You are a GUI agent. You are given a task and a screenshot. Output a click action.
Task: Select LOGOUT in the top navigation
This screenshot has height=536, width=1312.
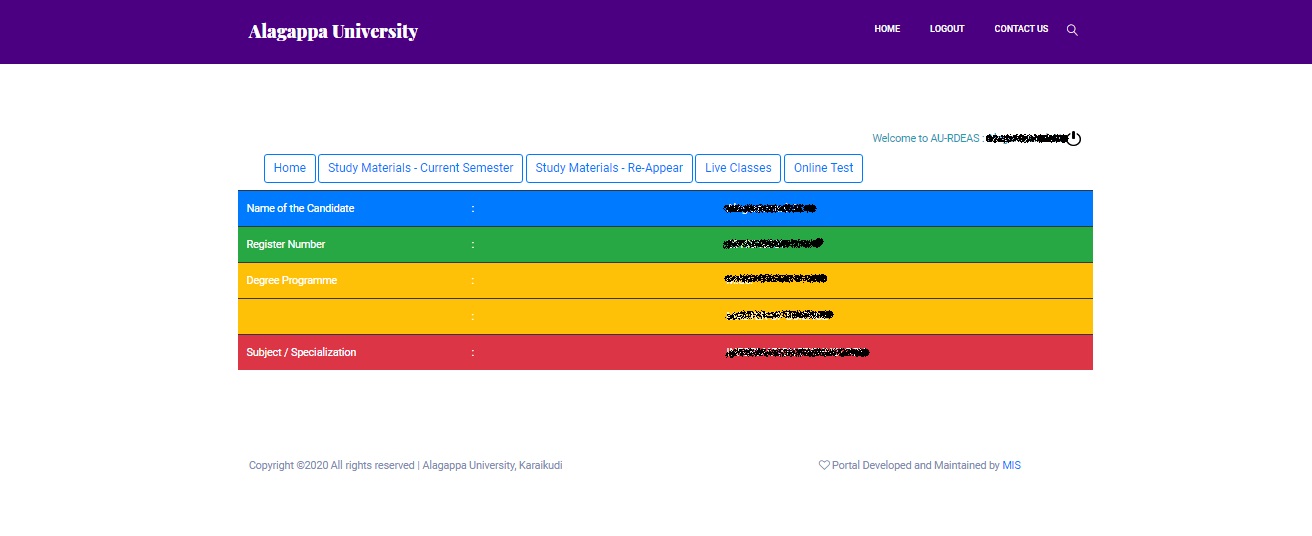(x=947, y=29)
